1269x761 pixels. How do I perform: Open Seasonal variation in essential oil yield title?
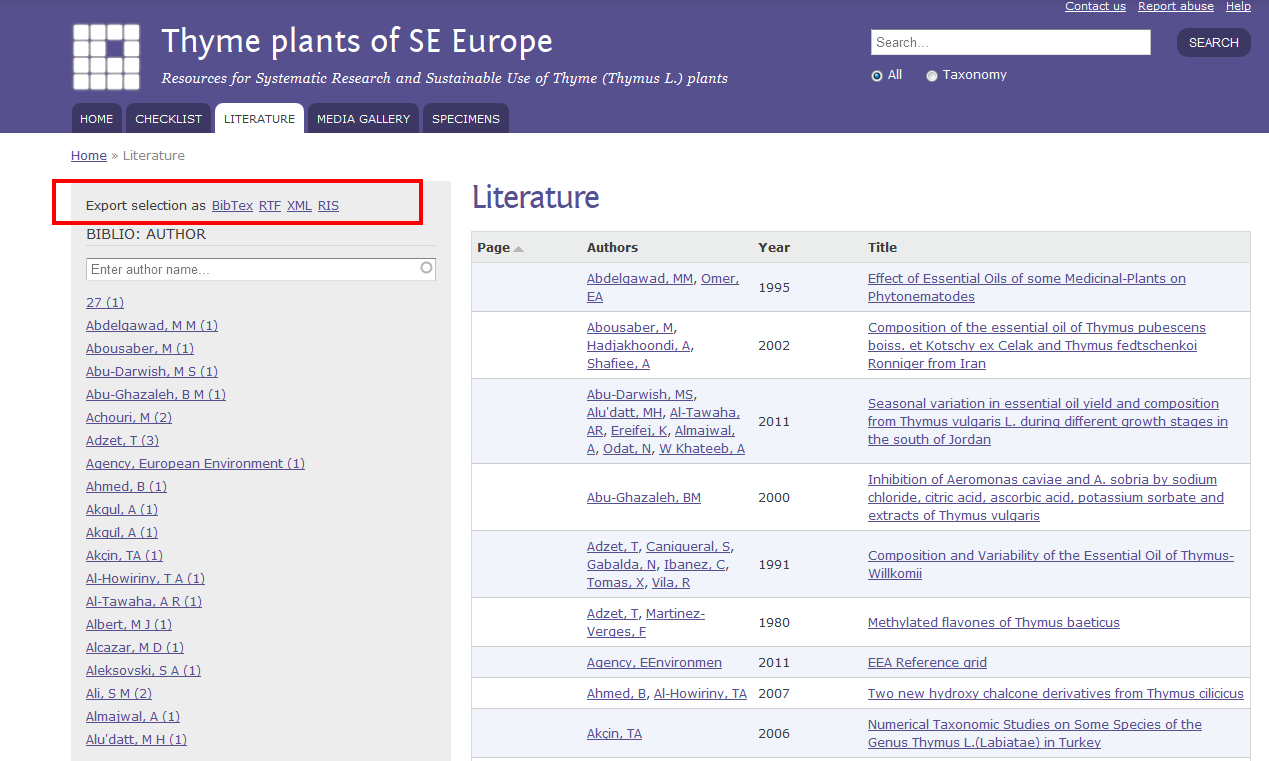1048,421
